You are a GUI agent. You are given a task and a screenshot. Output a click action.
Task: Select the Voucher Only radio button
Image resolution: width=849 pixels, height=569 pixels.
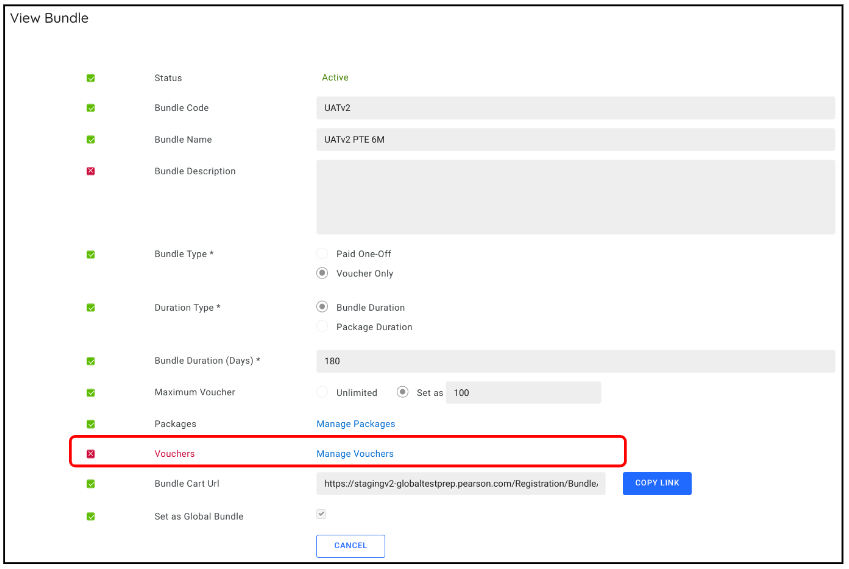click(322, 273)
